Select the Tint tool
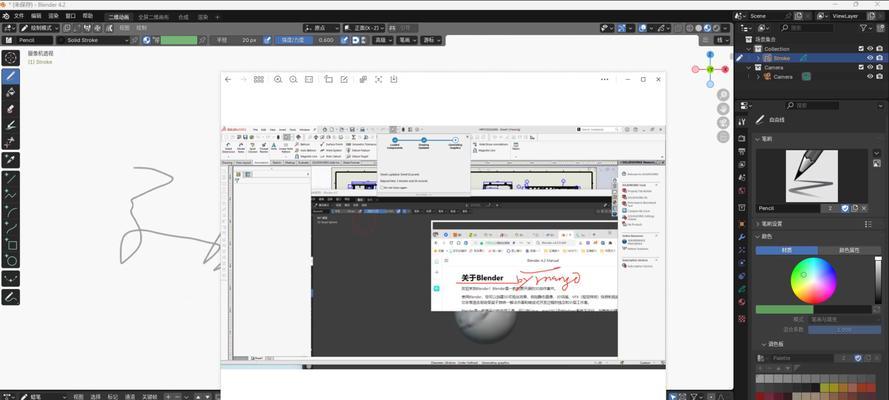 click(x=11, y=125)
